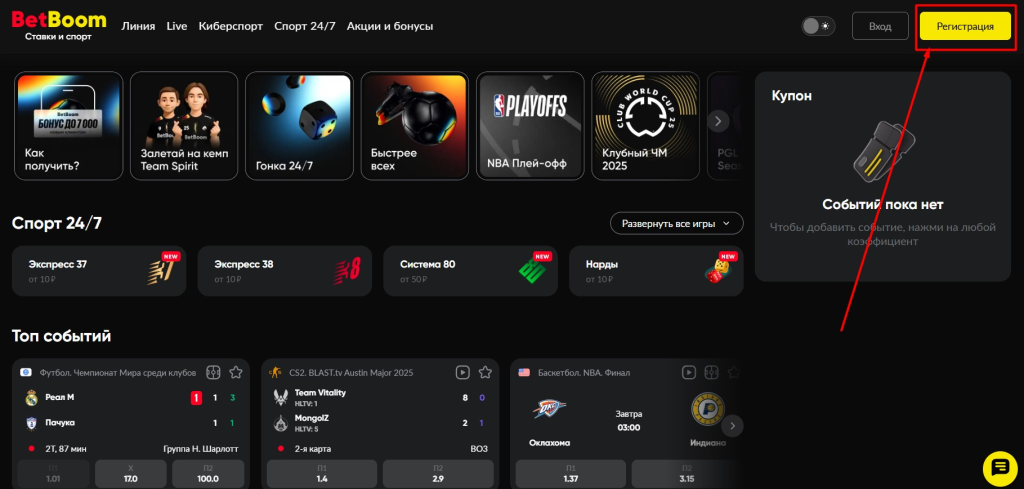Click Team Vitality logo icon
Screen dimensions: 1024x489
click(x=280, y=397)
